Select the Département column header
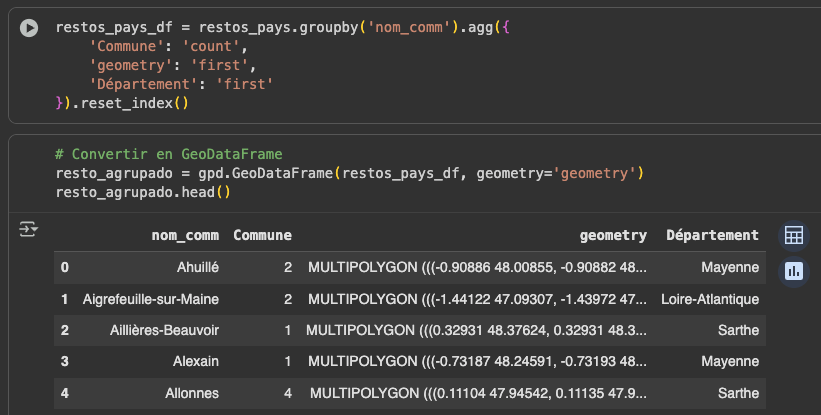821x415 pixels. pyautogui.click(x=712, y=236)
